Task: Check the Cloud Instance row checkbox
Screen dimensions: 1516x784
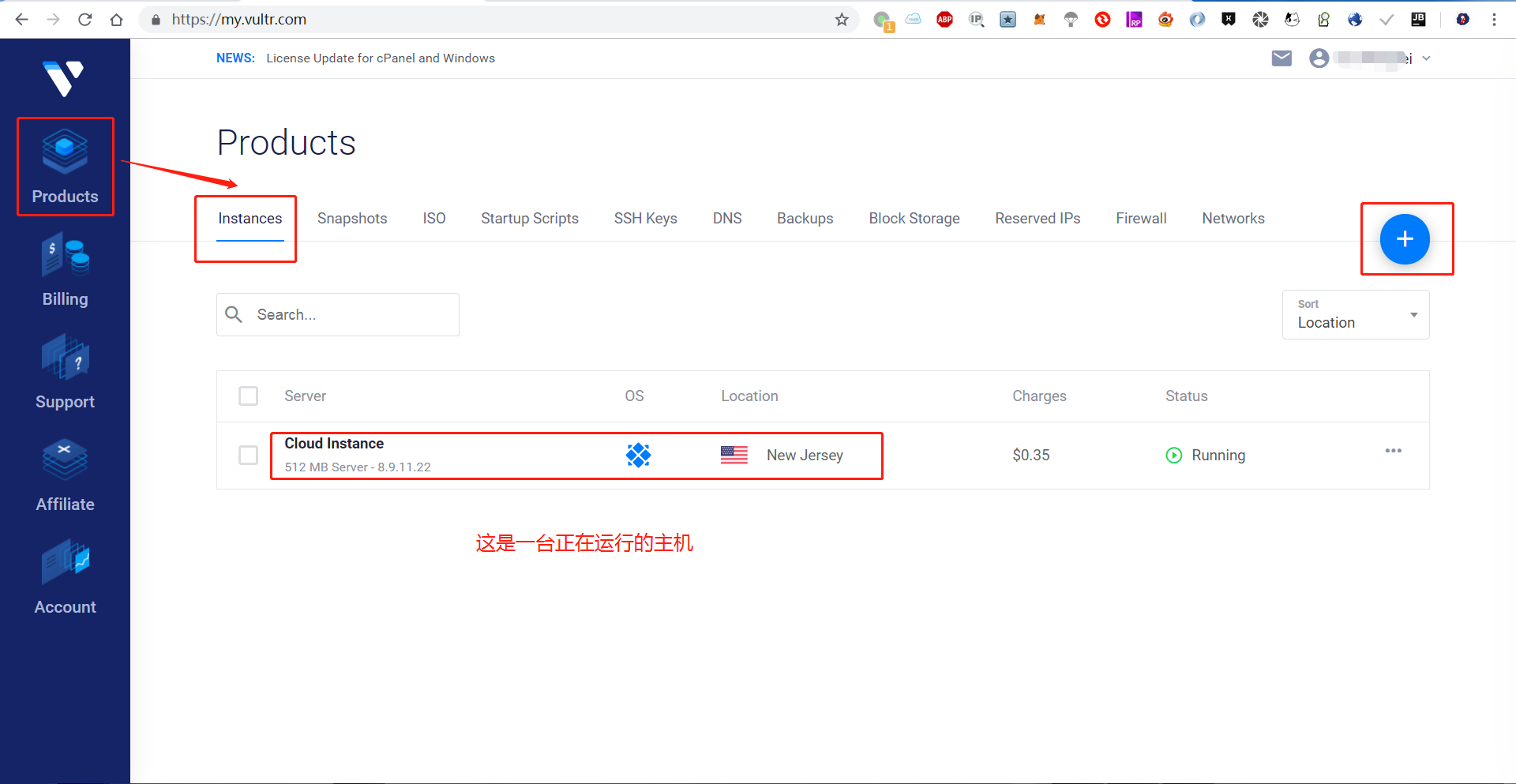Action: 249,455
